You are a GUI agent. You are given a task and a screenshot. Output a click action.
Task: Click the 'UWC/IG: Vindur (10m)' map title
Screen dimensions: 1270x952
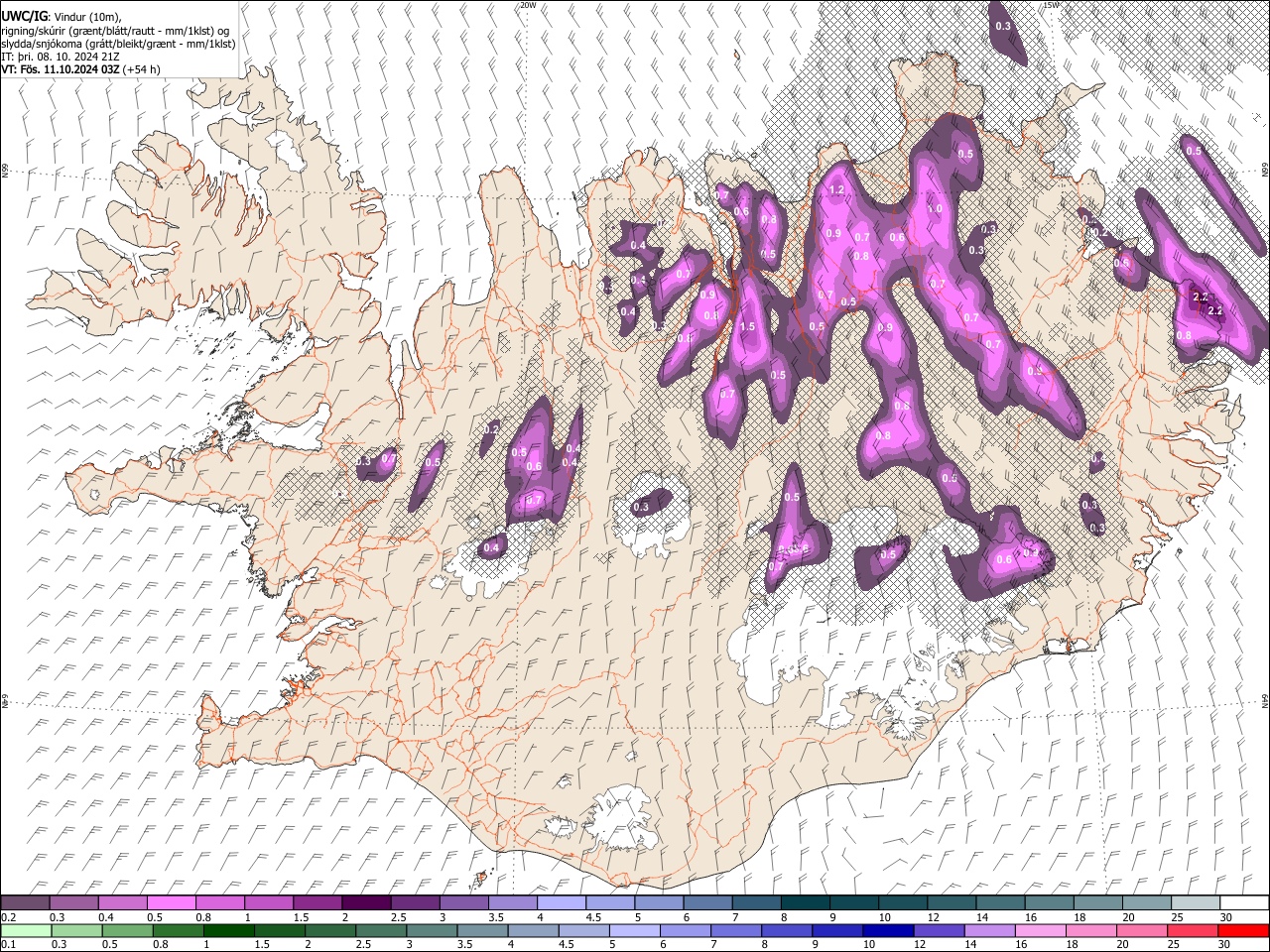61,17
